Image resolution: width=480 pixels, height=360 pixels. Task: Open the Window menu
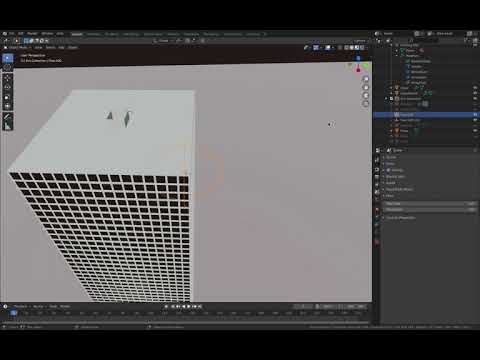pyautogui.click(x=47, y=34)
